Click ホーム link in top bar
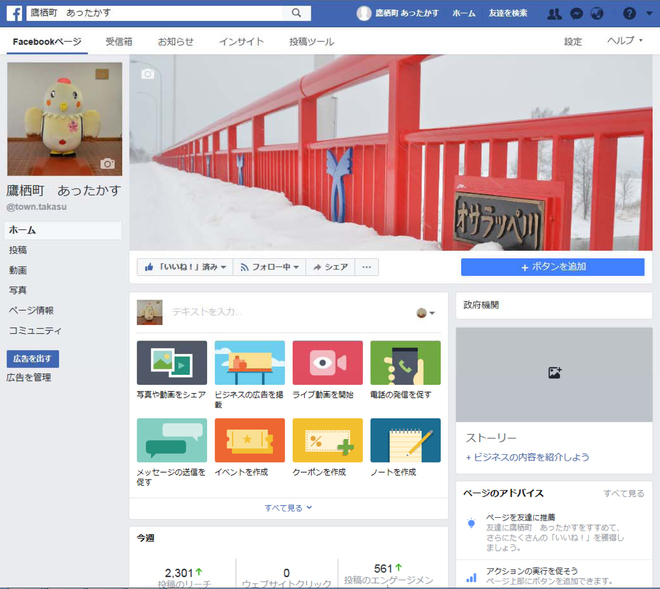Screen dimensions: 660x589 (x=464, y=13)
